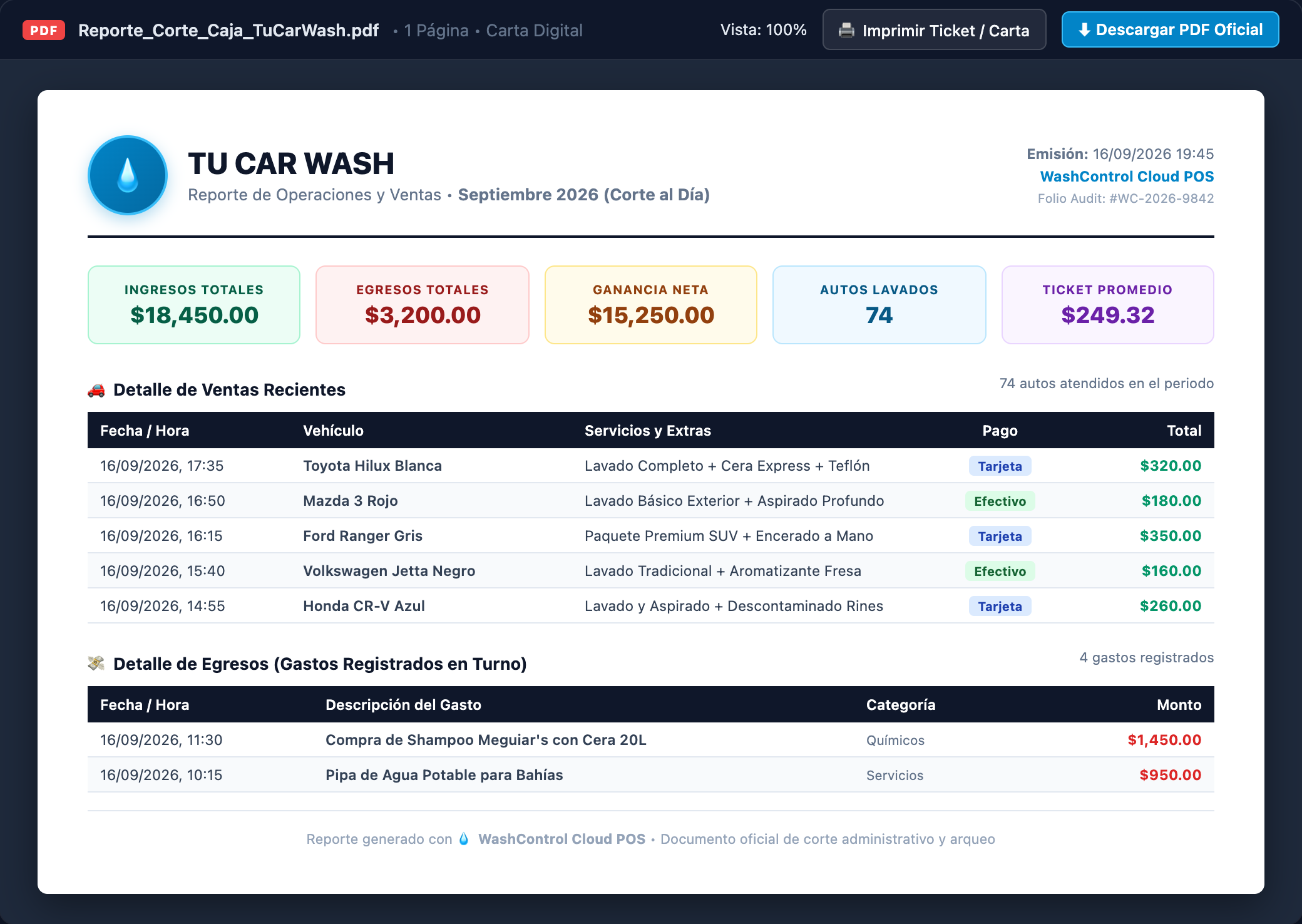Click the blue water drop logo
The height and width of the screenshot is (924, 1302).
pyautogui.click(x=128, y=175)
